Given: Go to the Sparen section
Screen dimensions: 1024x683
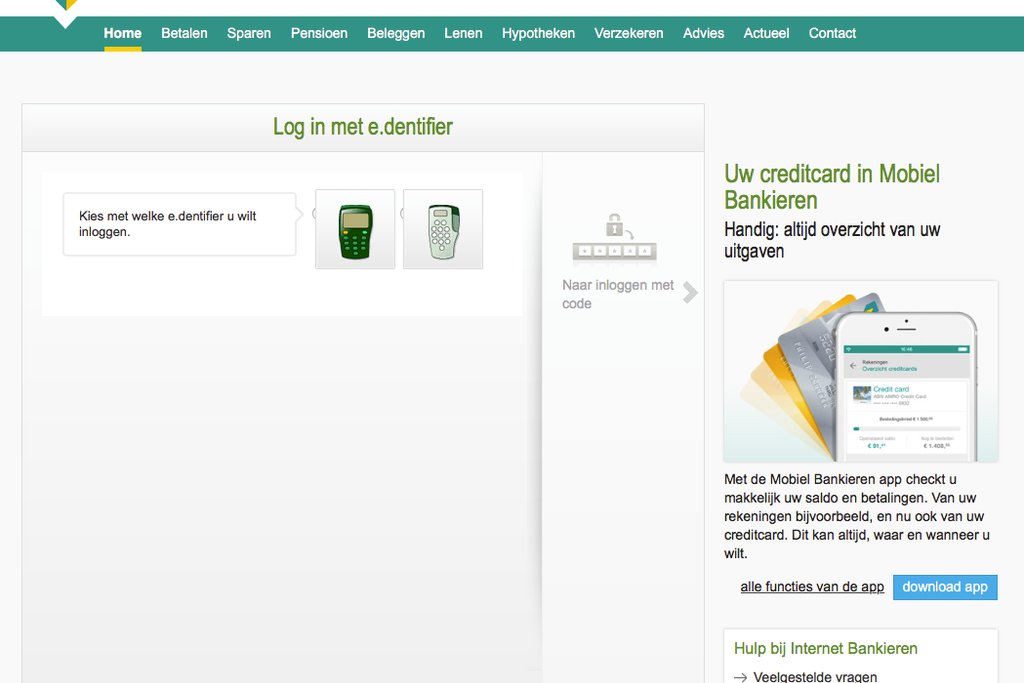Looking at the screenshot, I should tap(249, 33).
